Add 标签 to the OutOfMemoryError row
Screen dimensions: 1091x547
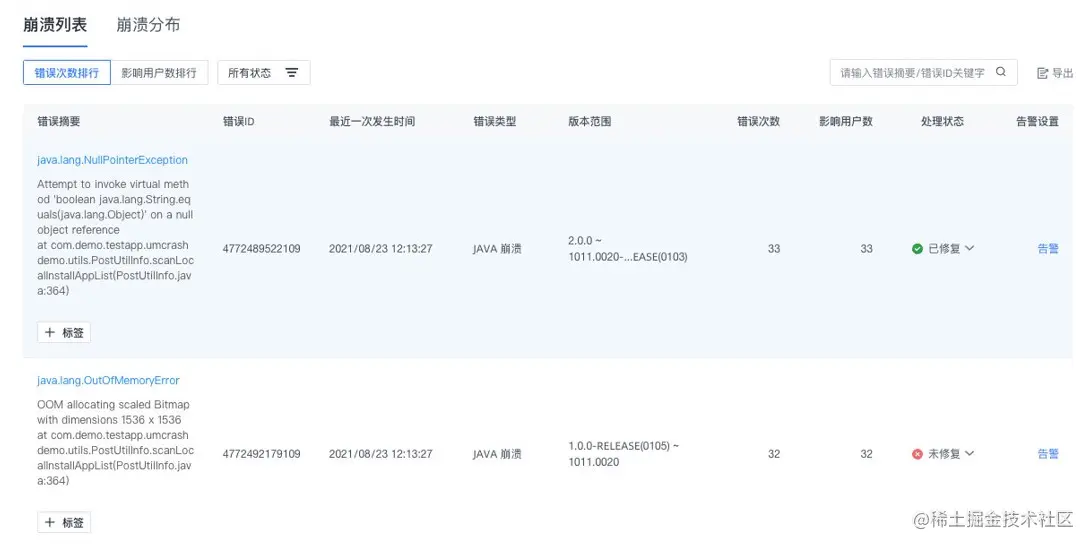tap(64, 522)
